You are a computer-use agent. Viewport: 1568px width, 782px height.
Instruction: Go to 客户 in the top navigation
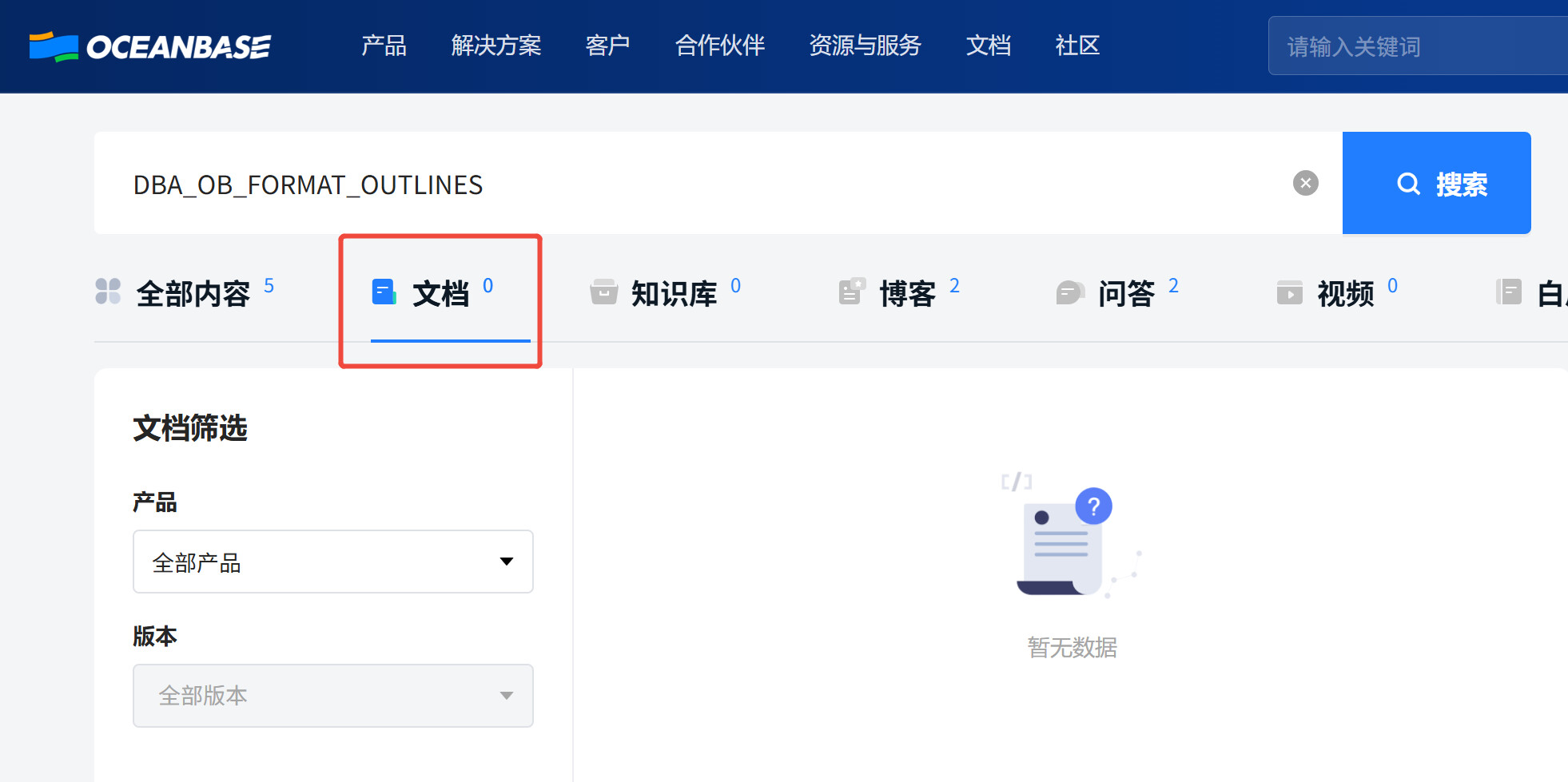(x=607, y=46)
